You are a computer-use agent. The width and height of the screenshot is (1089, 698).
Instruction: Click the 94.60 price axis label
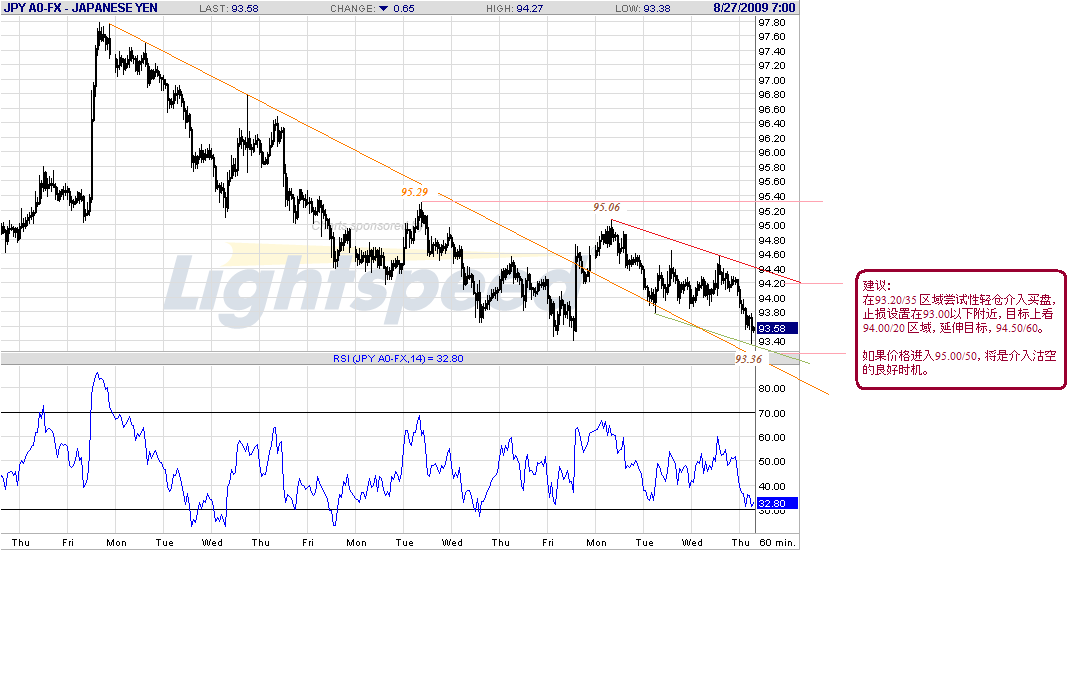(x=772, y=255)
